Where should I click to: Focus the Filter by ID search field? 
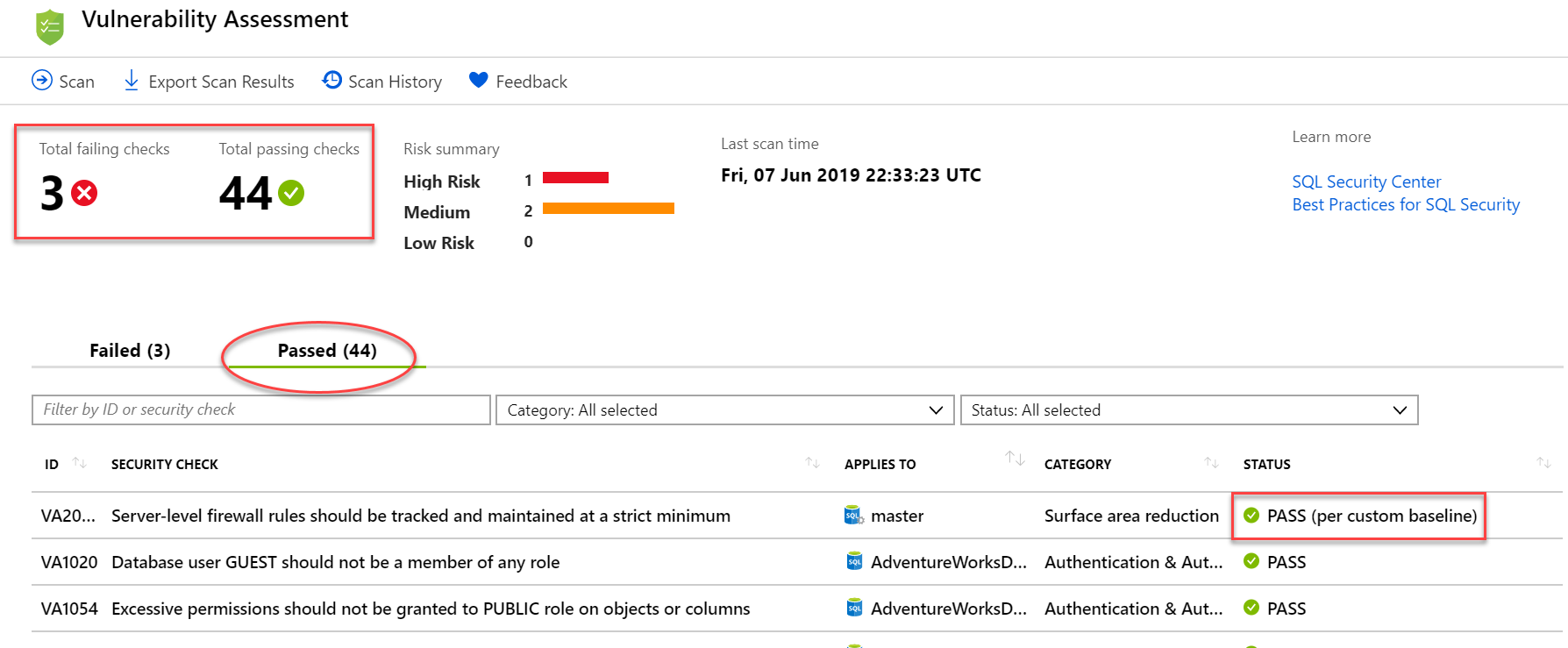click(260, 410)
